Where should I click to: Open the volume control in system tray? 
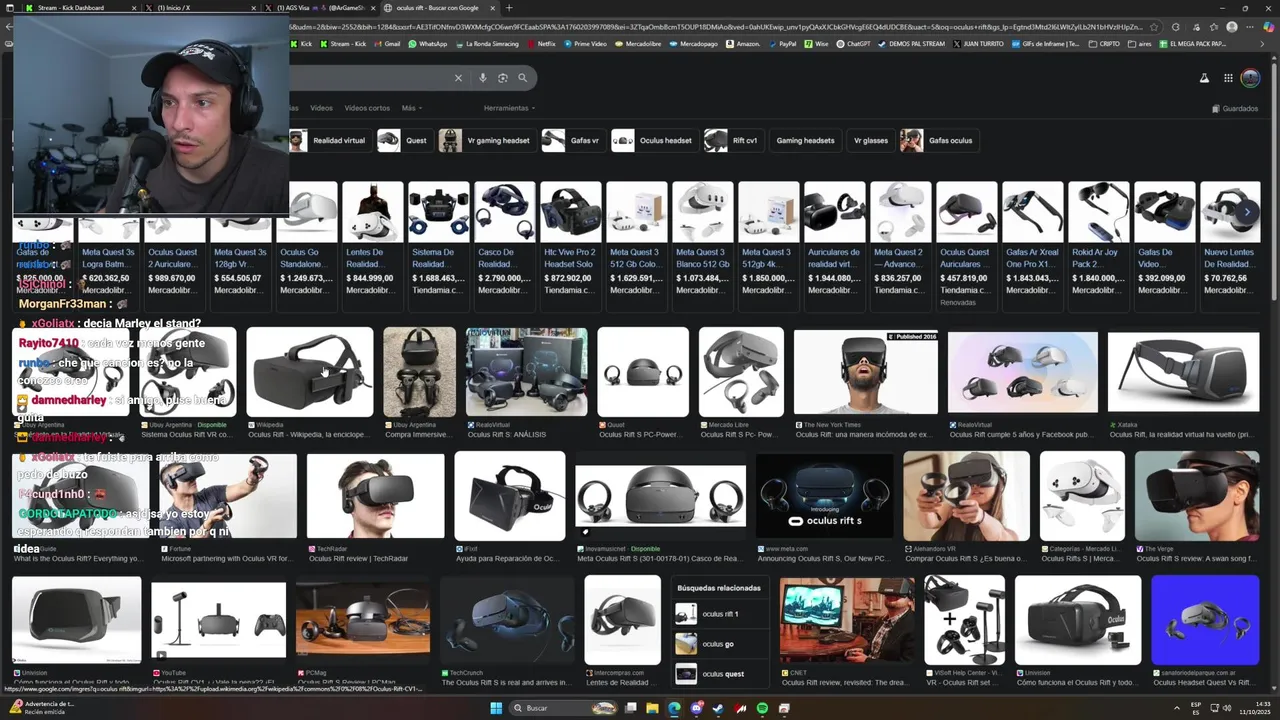tap(1226, 708)
